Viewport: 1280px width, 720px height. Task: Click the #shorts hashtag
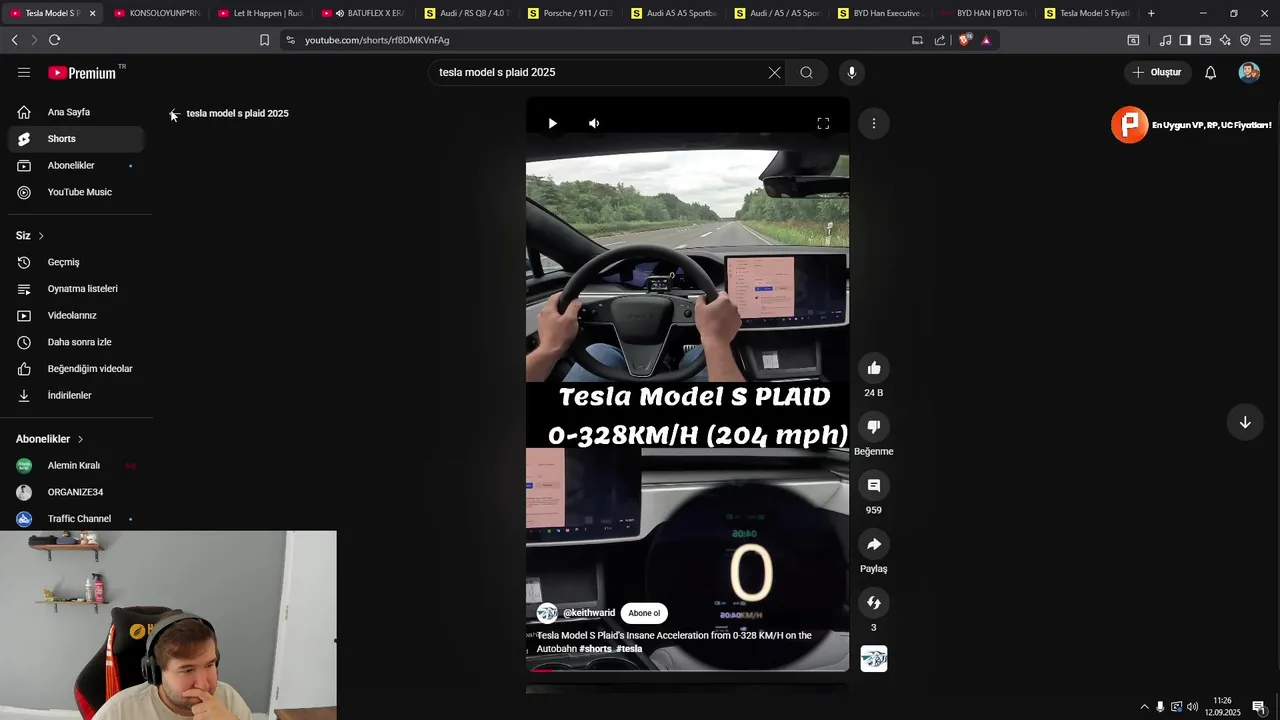595,649
